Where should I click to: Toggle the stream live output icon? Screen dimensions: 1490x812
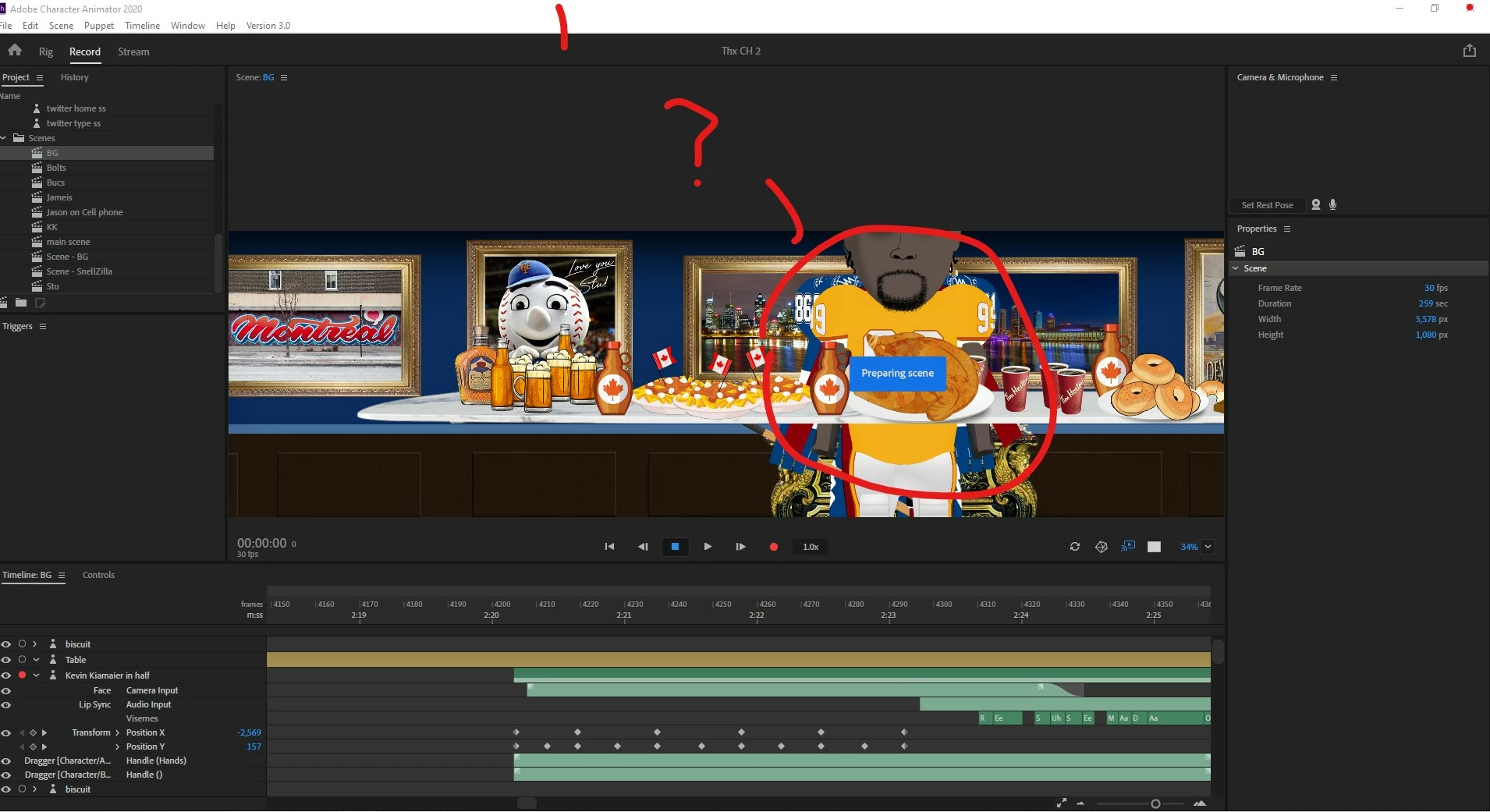(1128, 547)
